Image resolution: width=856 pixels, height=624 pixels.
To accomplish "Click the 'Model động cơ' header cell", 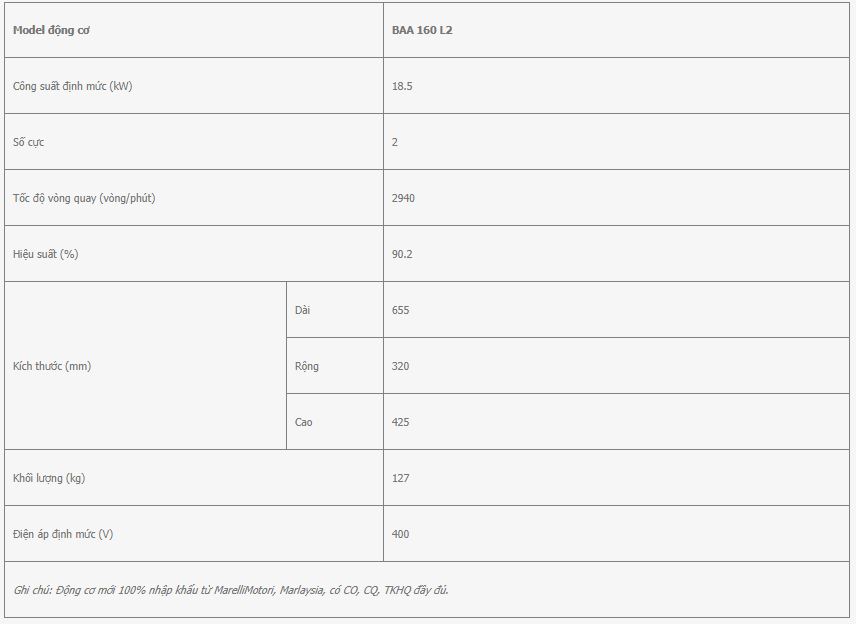I will [x=194, y=30].
